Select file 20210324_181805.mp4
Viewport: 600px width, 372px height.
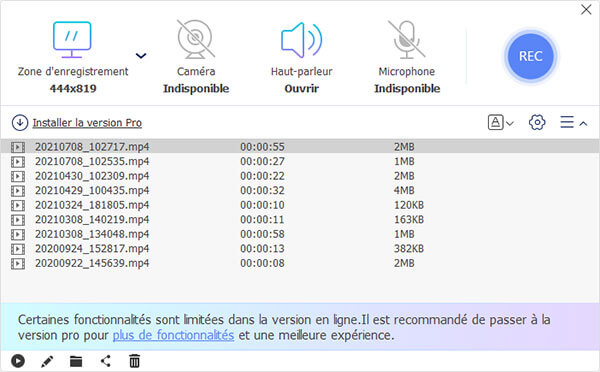(300, 205)
